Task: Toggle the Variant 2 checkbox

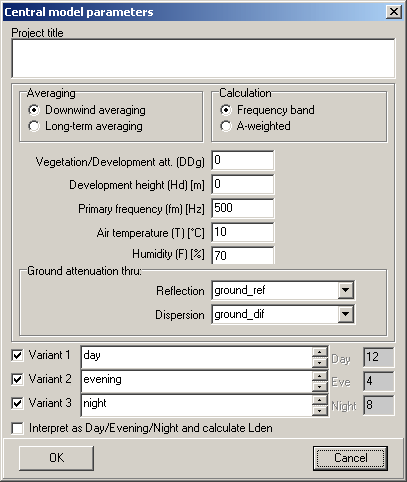Action: [x=17, y=379]
